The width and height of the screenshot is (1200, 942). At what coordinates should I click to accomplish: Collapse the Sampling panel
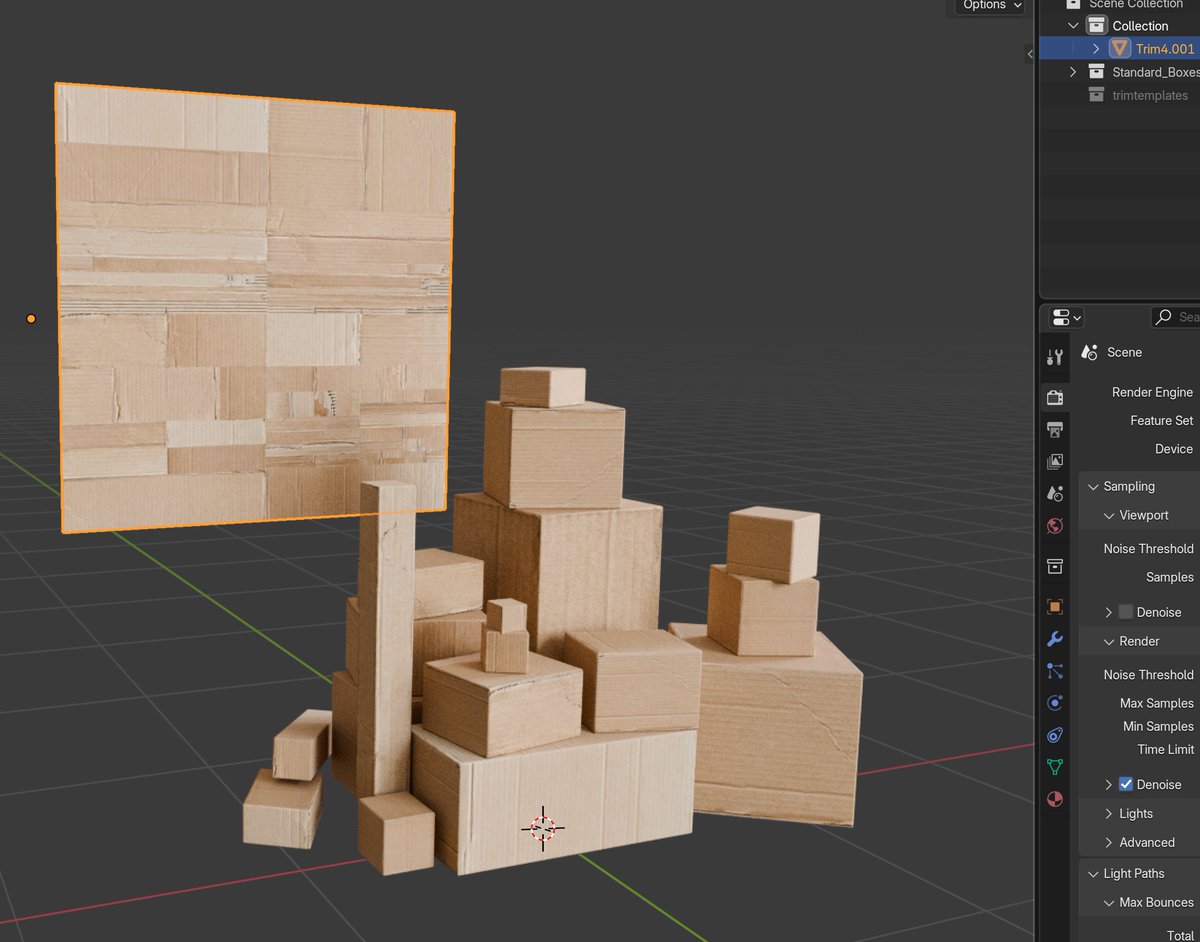(1093, 487)
